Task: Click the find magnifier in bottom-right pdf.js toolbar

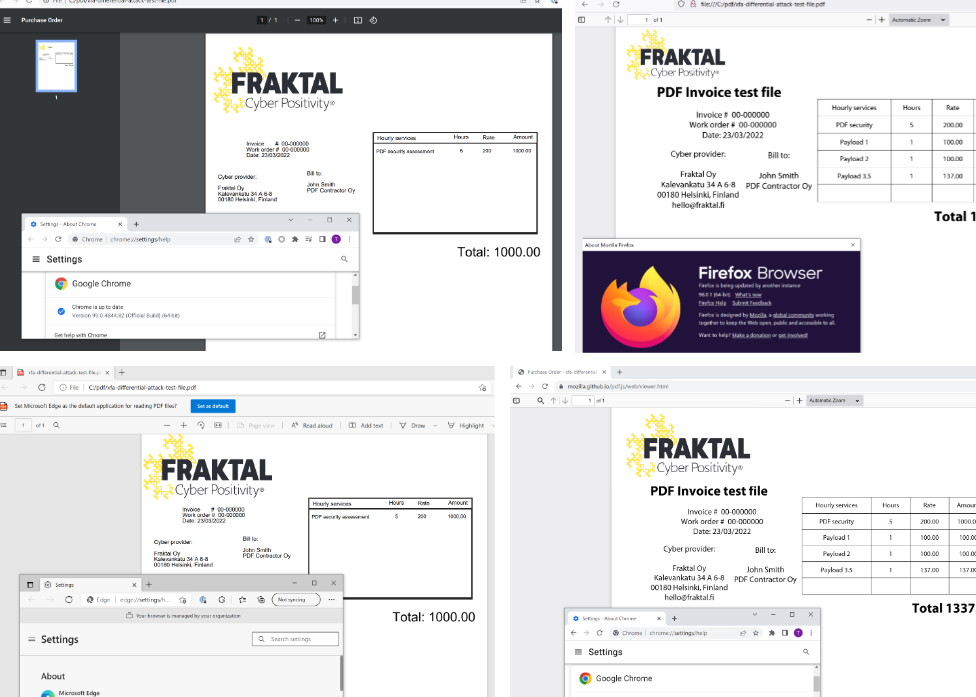Action: [540, 401]
